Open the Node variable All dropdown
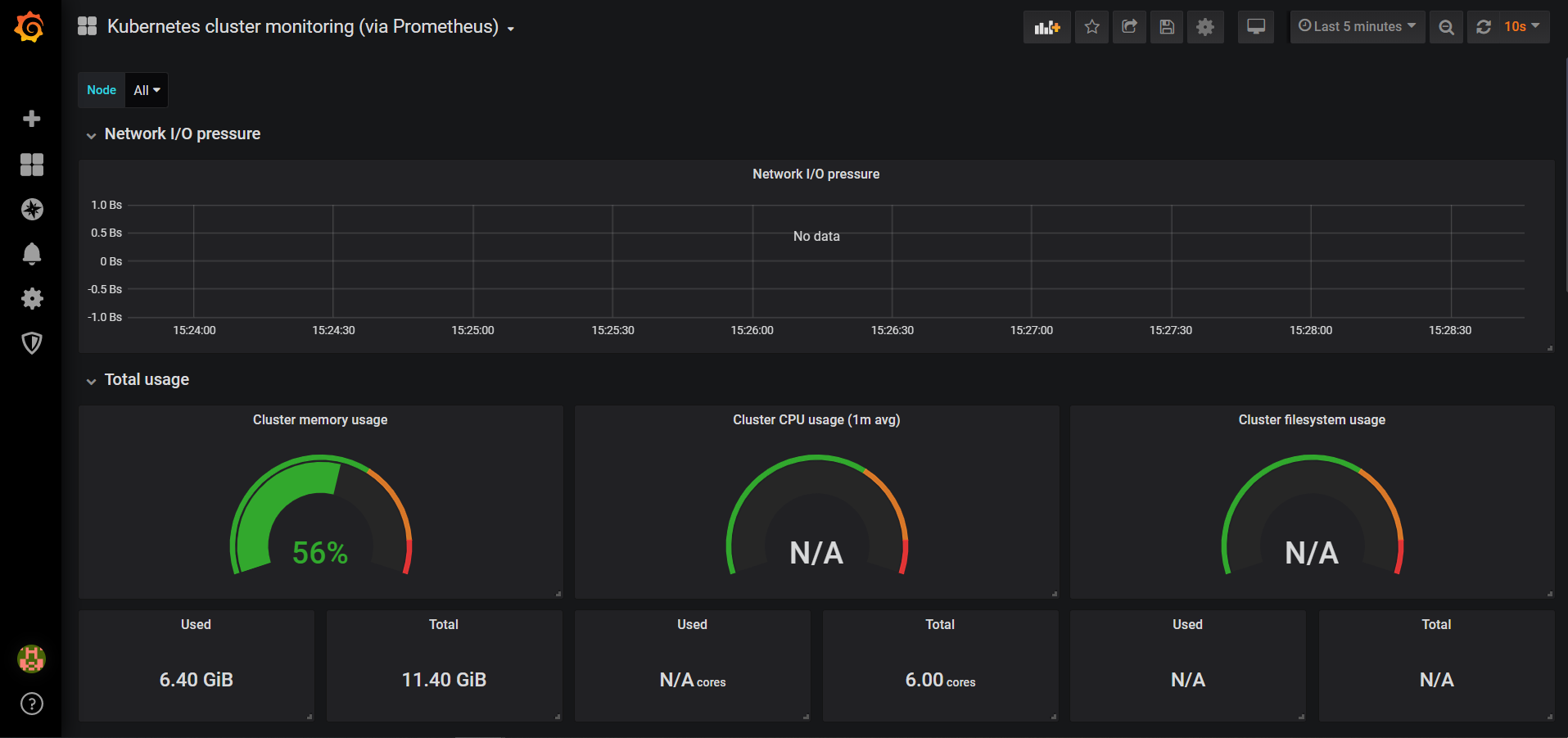 pyautogui.click(x=147, y=90)
